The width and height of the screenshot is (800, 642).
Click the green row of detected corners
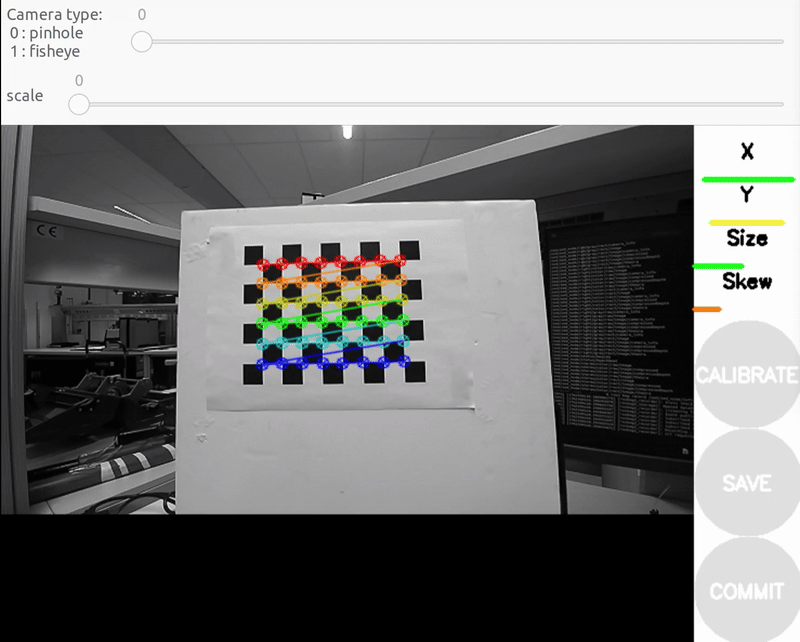[330, 322]
